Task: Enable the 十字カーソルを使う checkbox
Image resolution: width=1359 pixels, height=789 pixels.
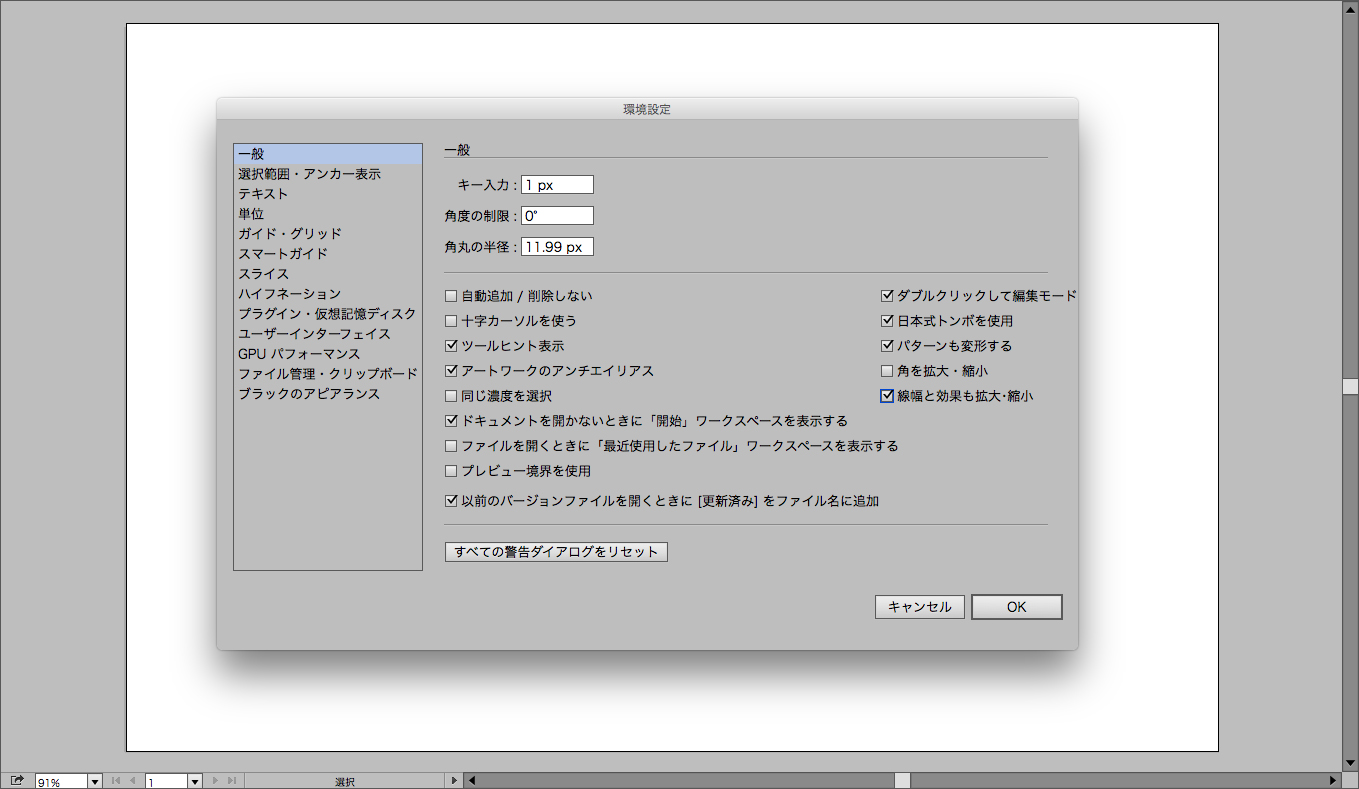Action: coord(451,321)
